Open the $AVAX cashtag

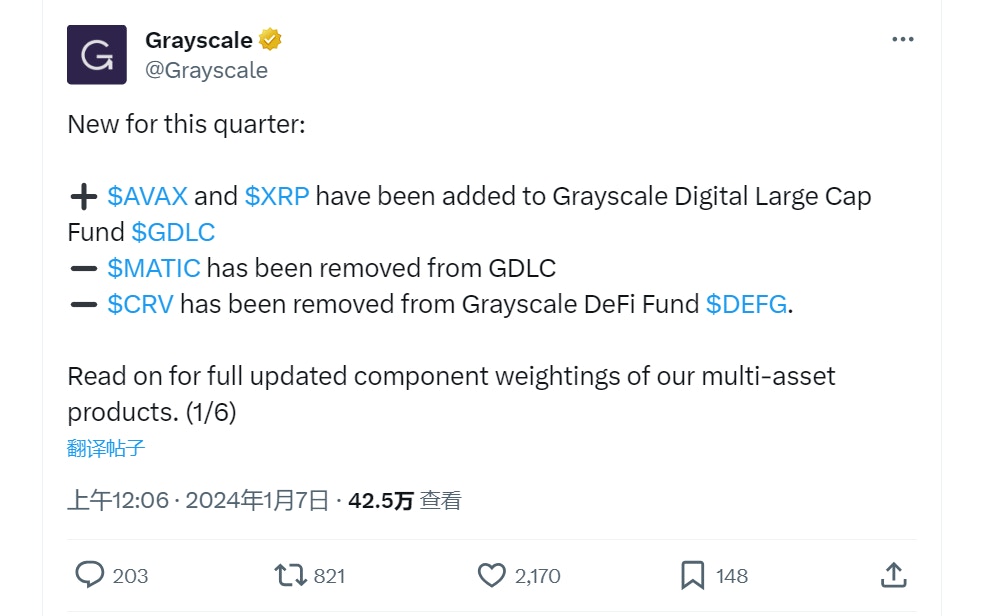click(148, 196)
